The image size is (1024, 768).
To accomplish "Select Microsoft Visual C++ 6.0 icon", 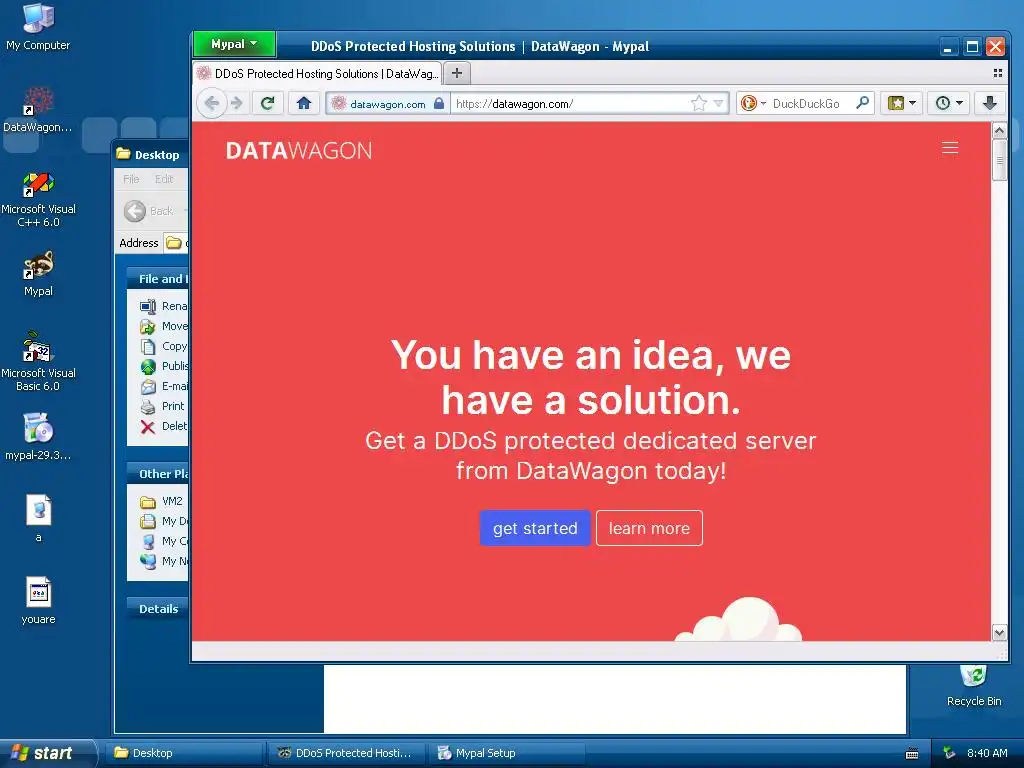I will 38,199.
